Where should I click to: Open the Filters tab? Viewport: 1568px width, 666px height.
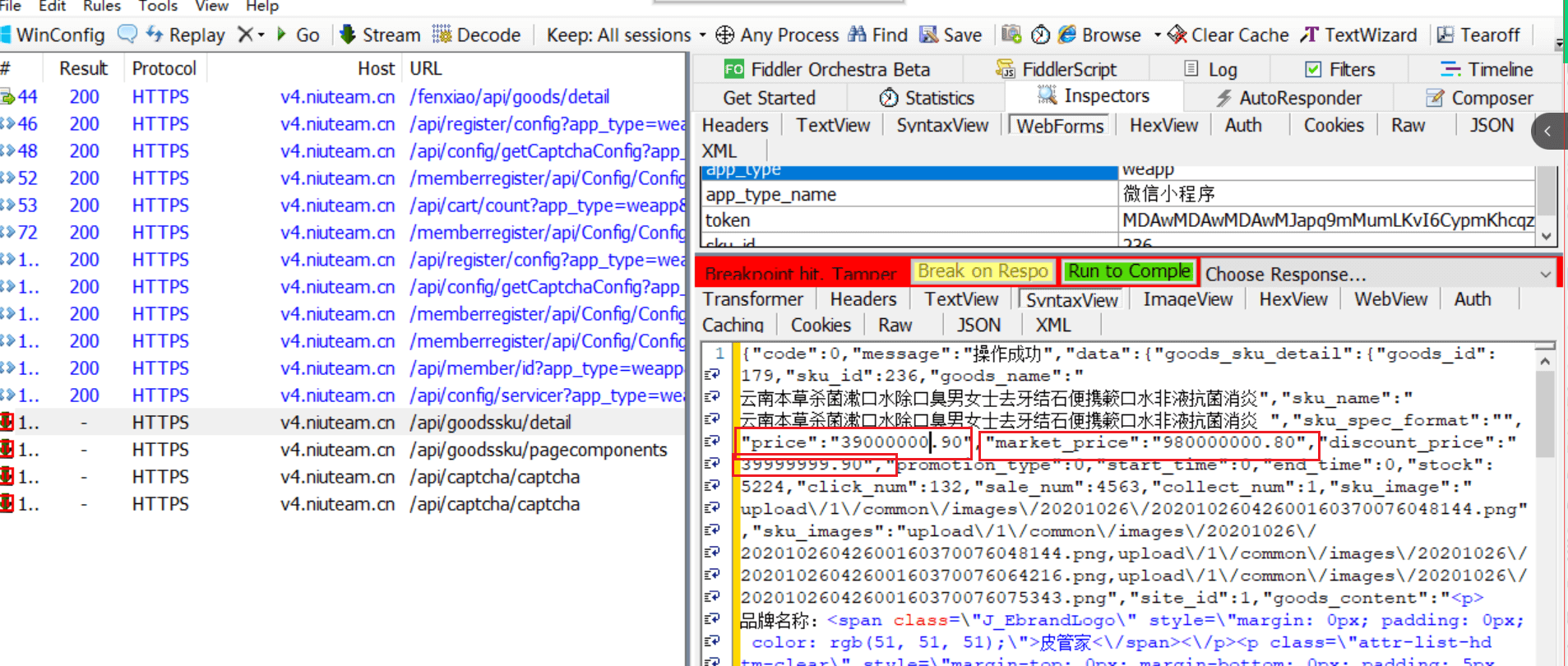(x=1339, y=69)
